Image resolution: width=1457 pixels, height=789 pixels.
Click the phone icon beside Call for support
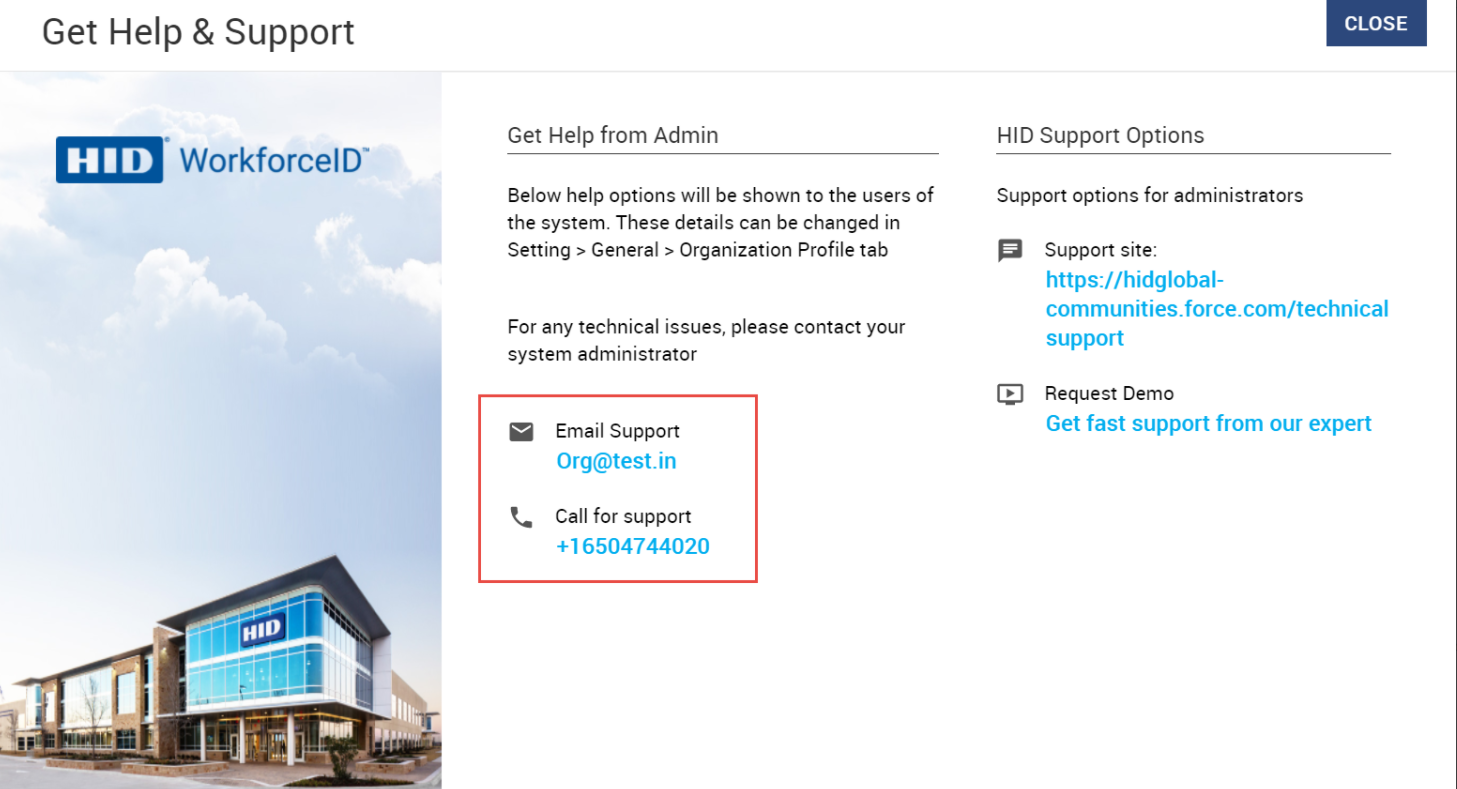(521, 517)
